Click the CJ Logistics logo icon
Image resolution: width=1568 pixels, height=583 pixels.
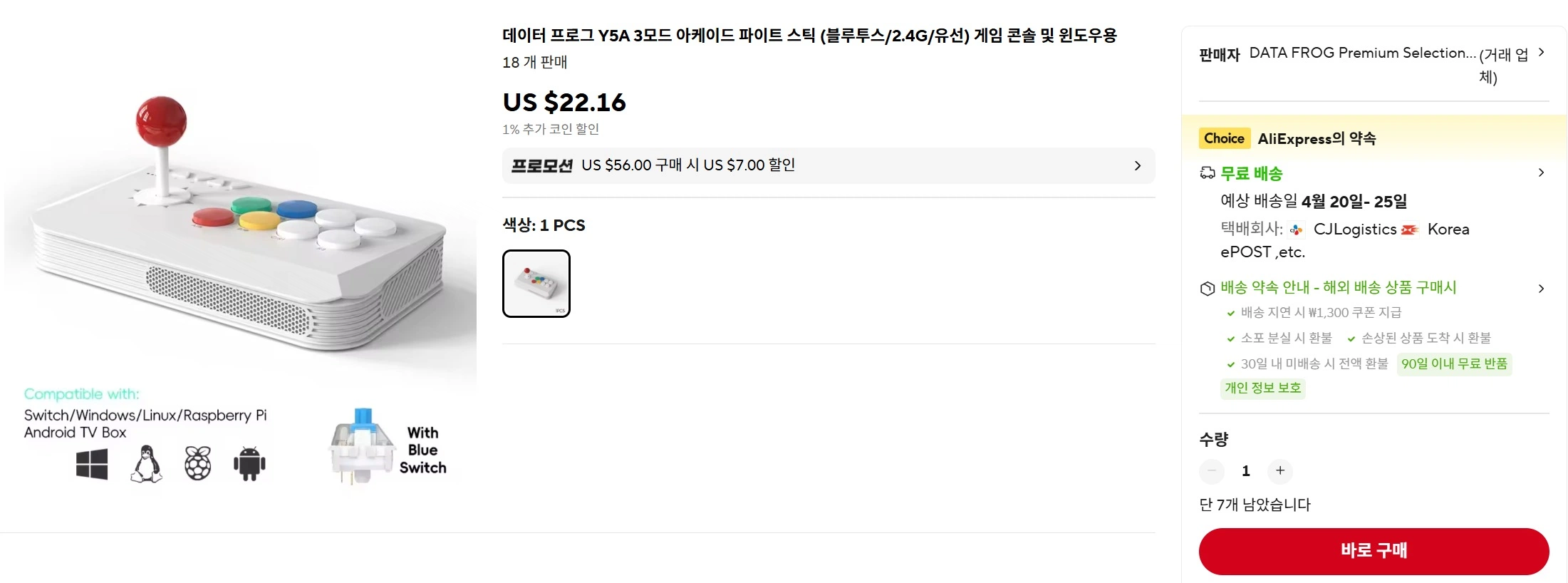pyautogui.click(x=1297, y=229)
